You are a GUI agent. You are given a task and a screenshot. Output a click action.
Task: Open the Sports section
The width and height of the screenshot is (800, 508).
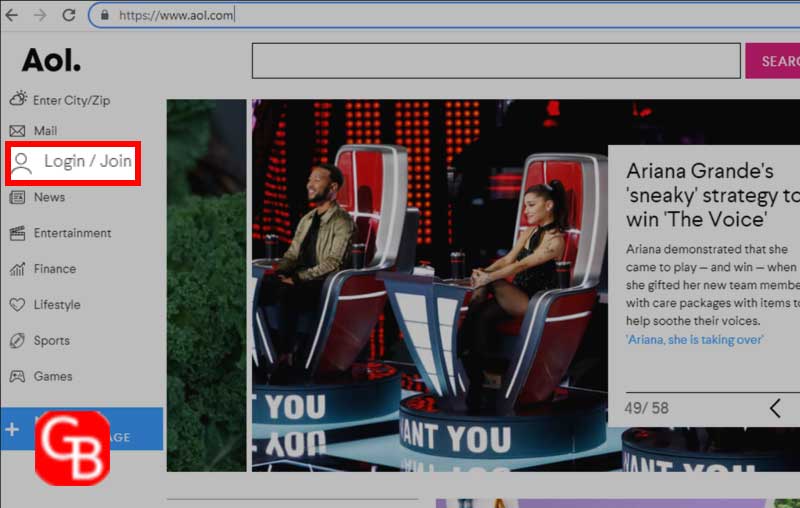coord(52,340)
